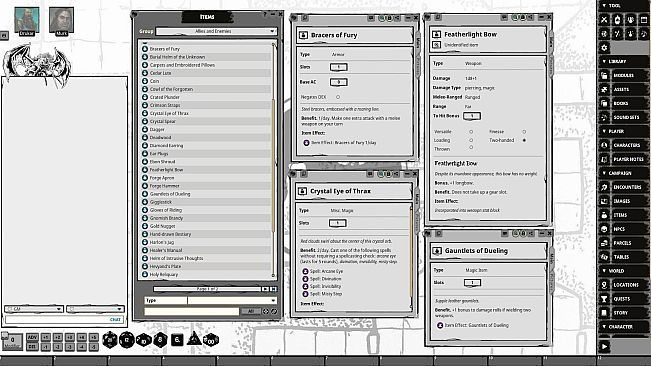
Task: Click the +1 modifier button
Action: coord(46,337)
